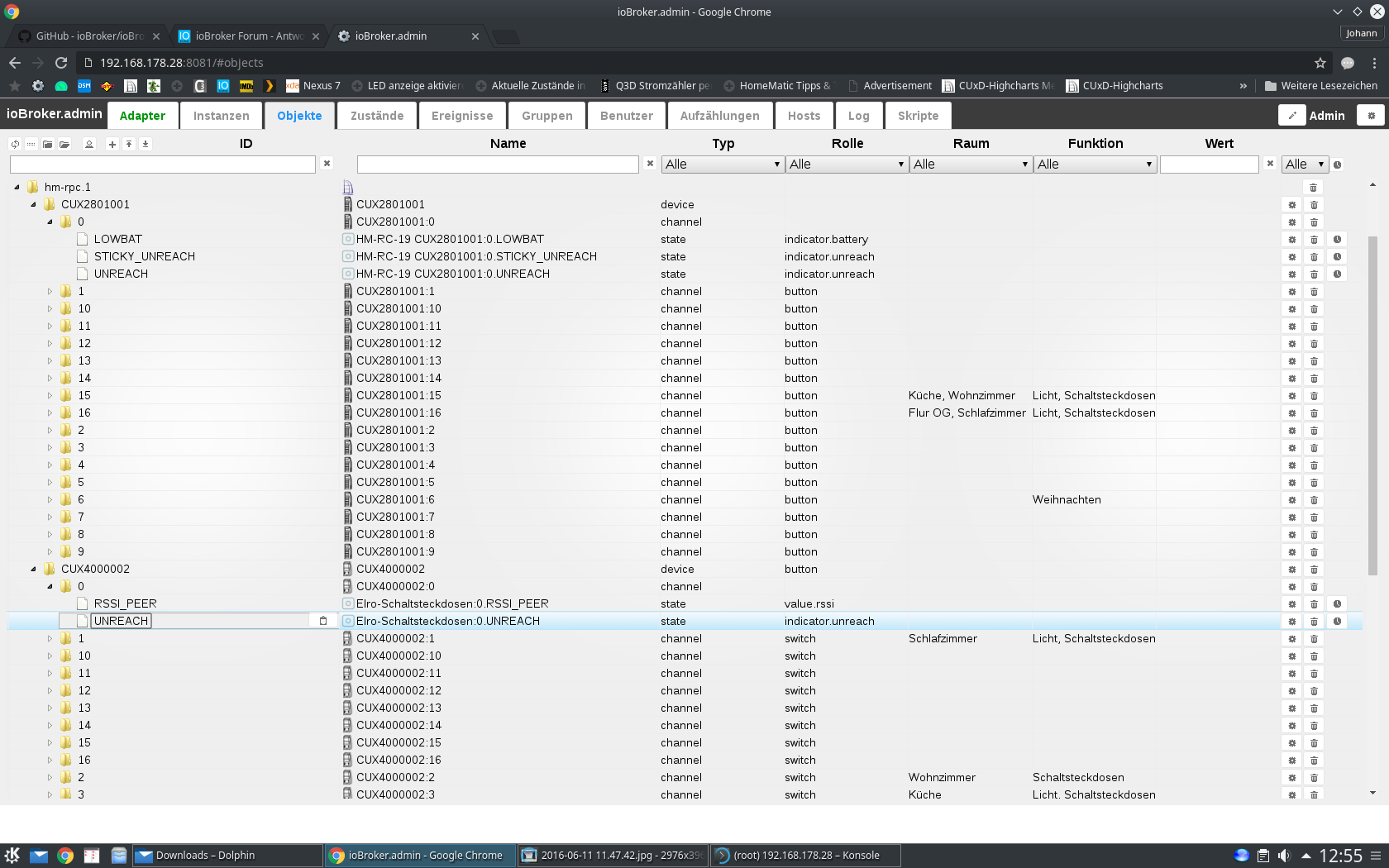Click the vertical scrollbar of objects list

point(1372,405)
